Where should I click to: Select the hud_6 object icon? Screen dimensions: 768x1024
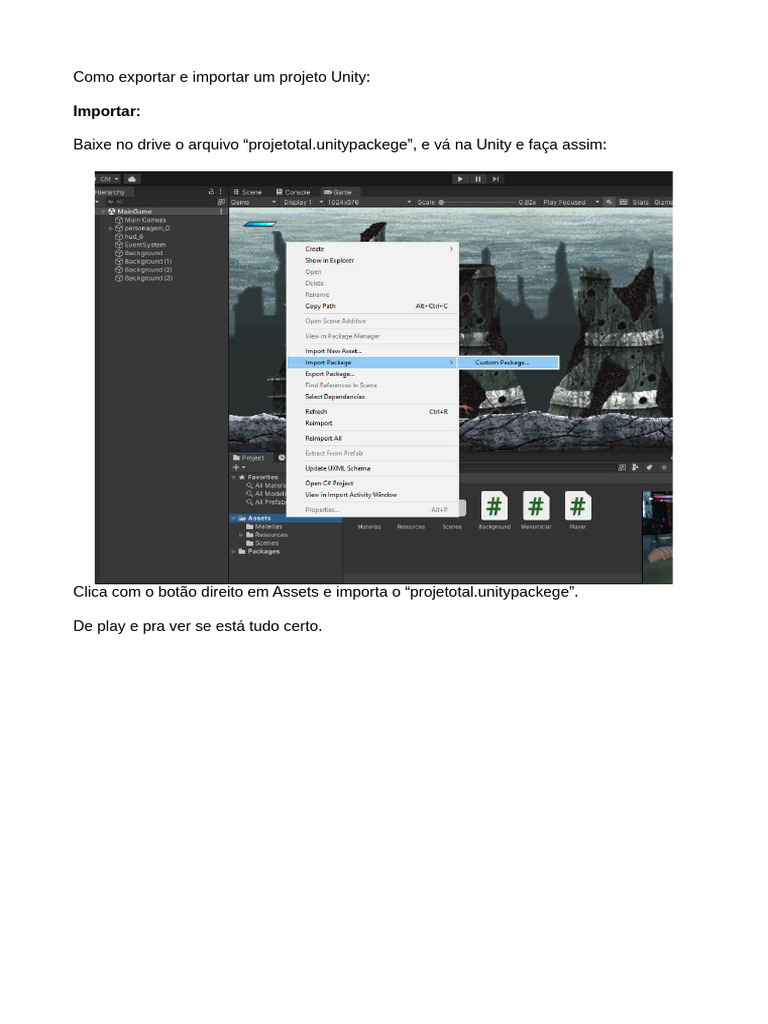click(119, 237)
